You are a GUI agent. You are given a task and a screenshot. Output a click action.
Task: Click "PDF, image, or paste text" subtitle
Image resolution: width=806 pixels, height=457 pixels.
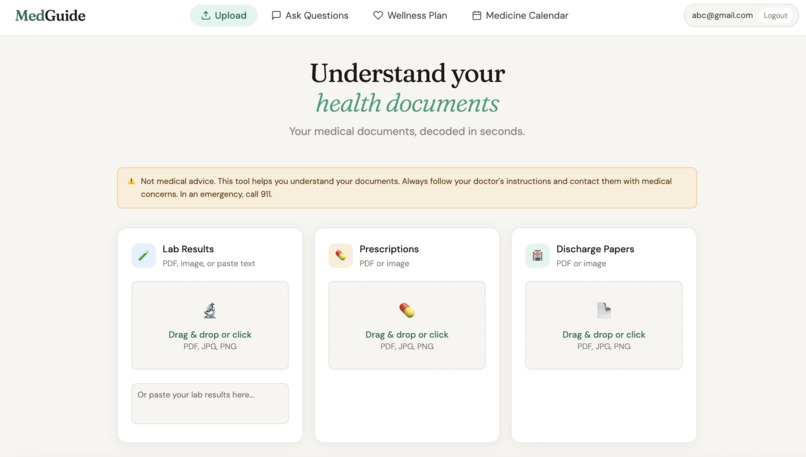(x=209, y=263)
